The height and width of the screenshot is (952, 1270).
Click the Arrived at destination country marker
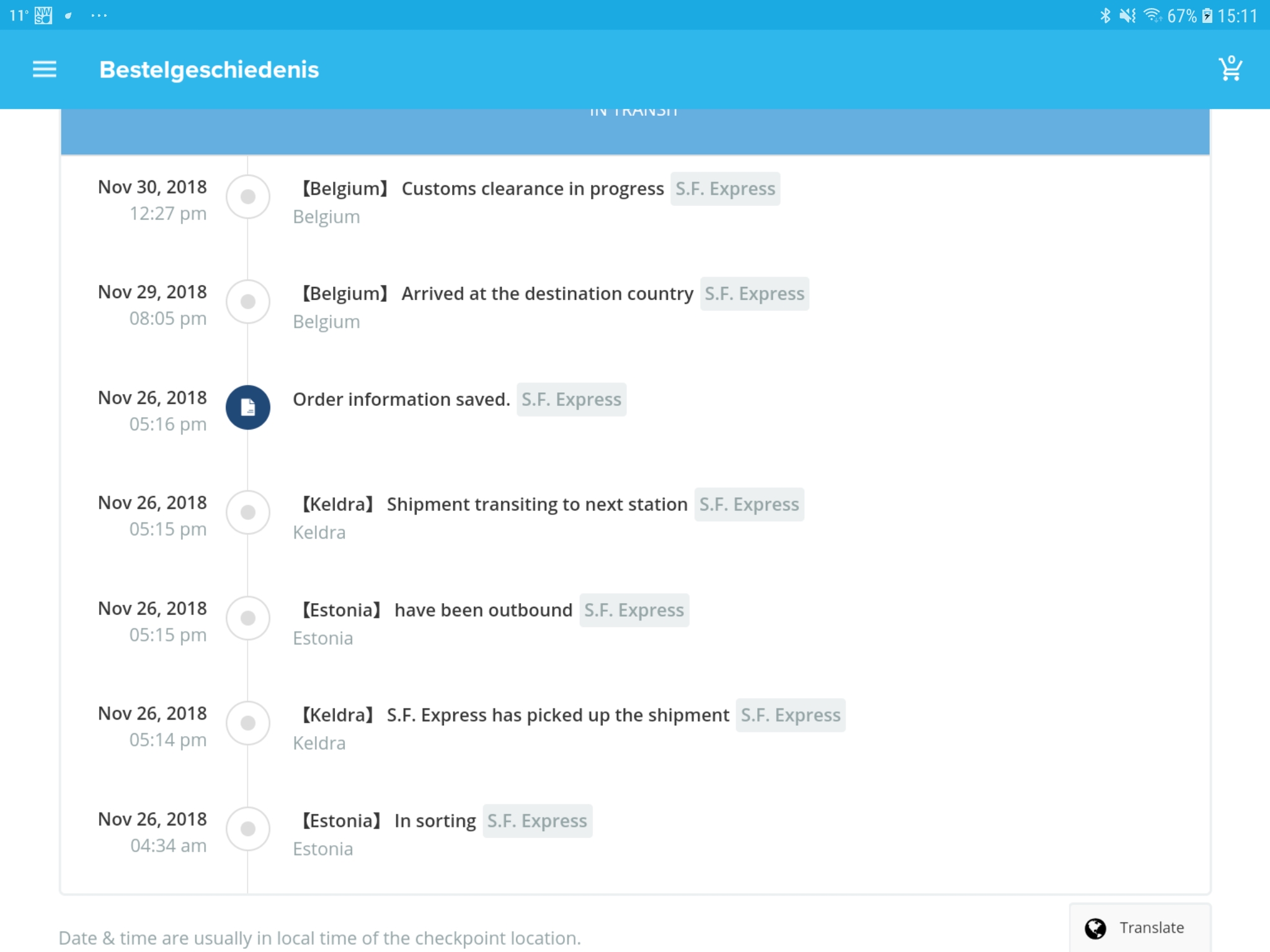click(248, 302)
